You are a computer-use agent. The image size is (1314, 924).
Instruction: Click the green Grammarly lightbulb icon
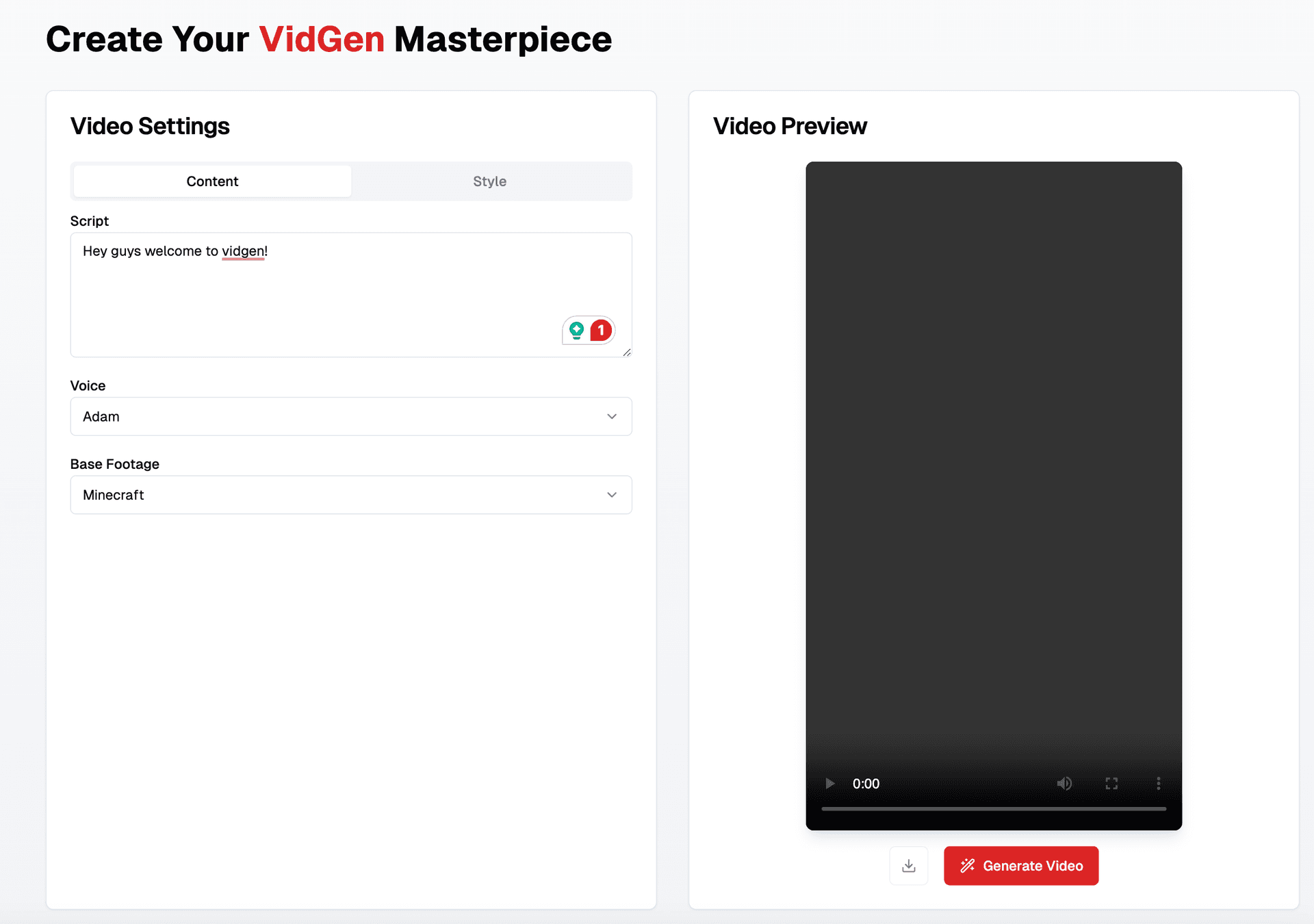[x=577, y=331]
